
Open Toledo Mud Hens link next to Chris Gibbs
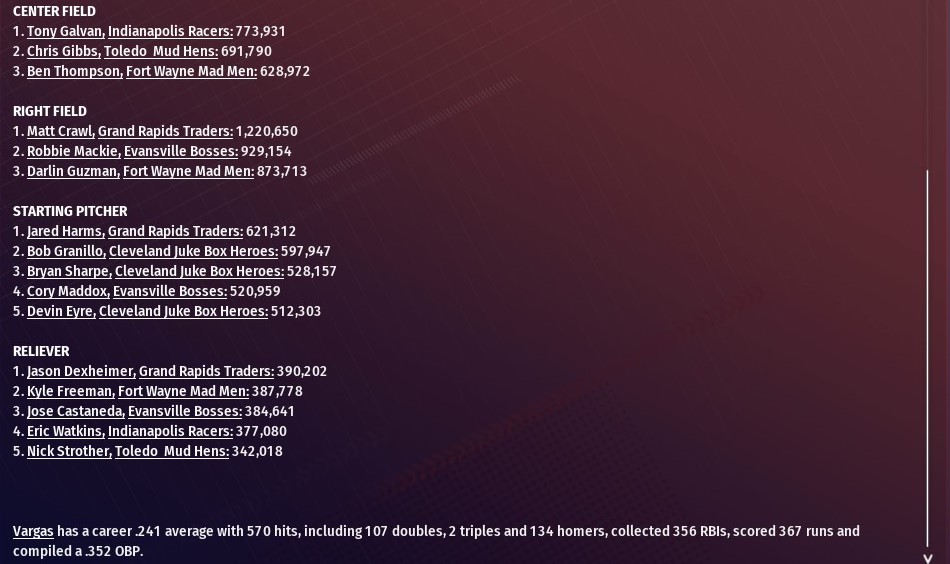pos(161,51)
